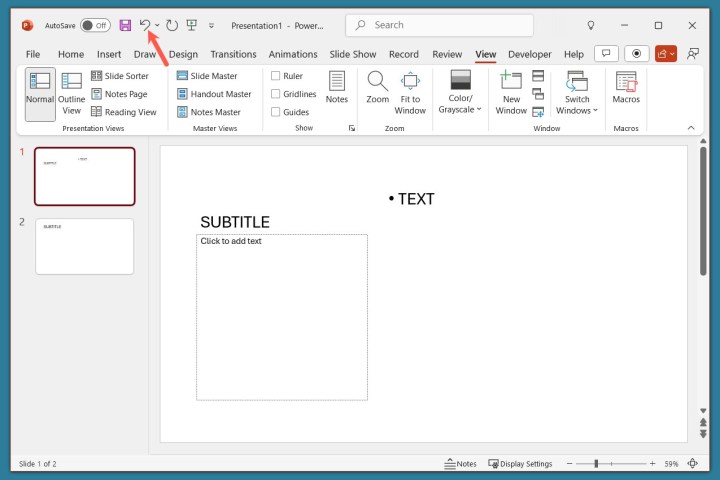
Task: Click the Arrange All icon
Action: tap(538, 76)
